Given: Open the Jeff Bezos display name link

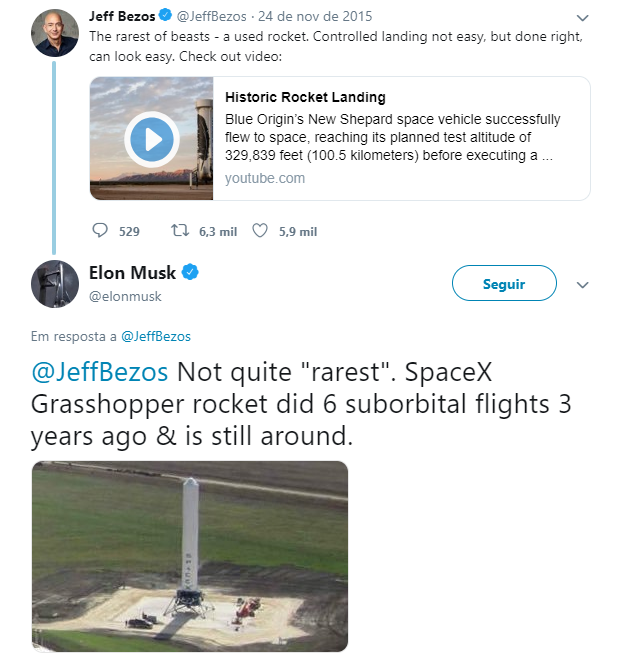Looking at the screenshot, I should (x=122, y=17).
